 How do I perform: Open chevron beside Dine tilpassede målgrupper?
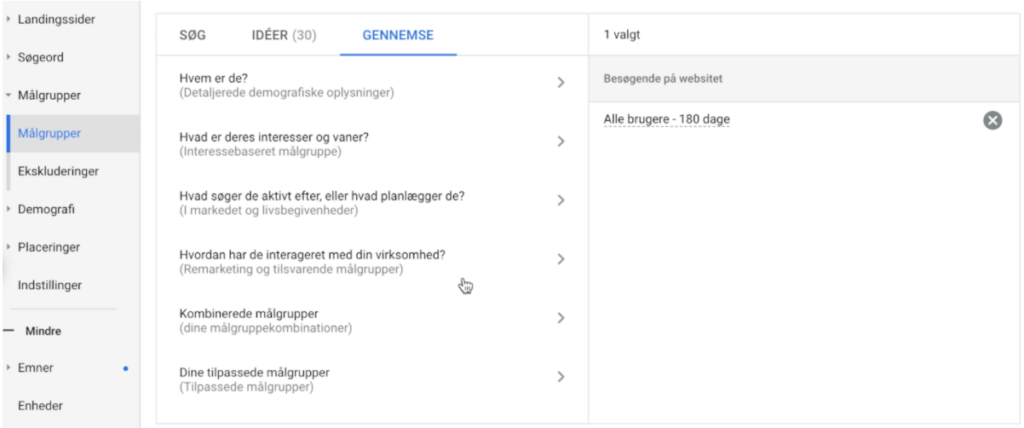click(x=560, y=376)
